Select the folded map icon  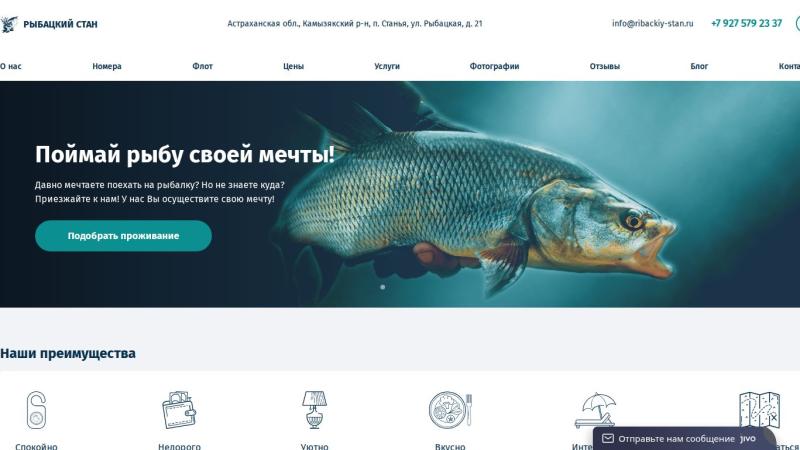click(x=760, y=410)
